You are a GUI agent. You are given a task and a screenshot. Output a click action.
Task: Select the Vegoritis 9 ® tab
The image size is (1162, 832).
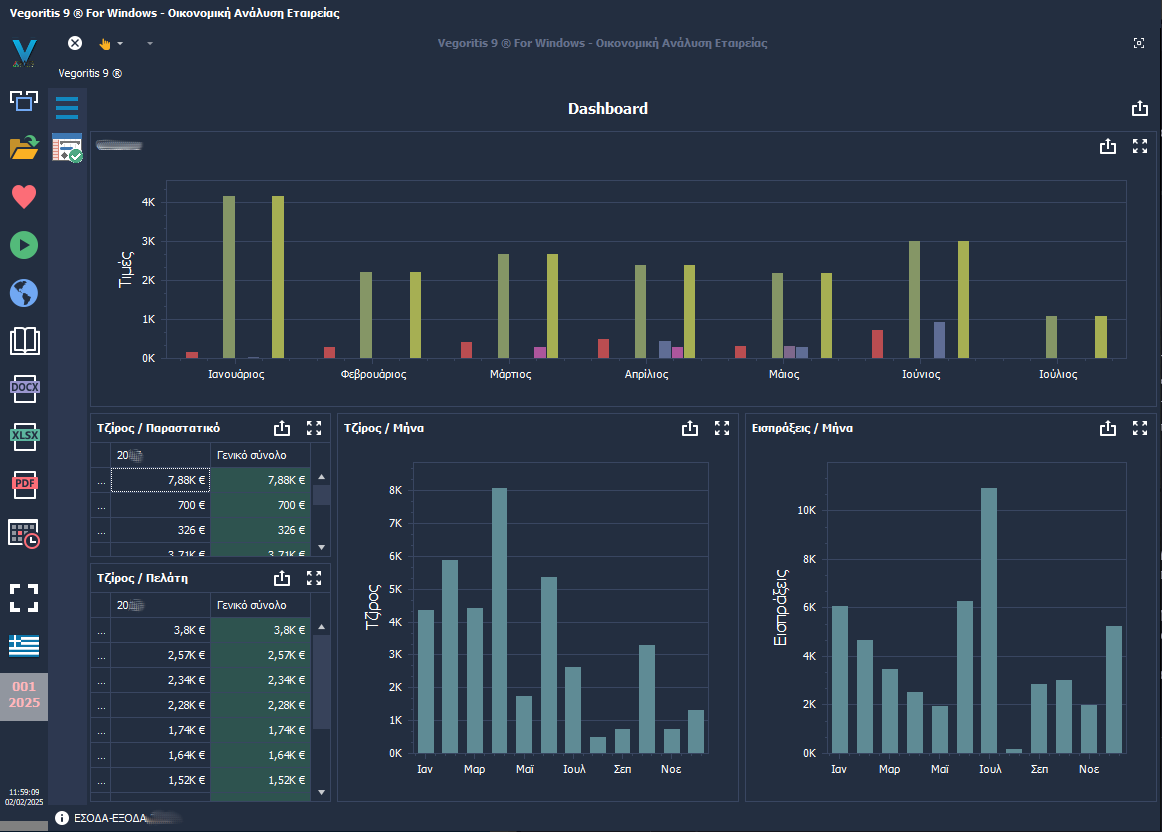90,73
